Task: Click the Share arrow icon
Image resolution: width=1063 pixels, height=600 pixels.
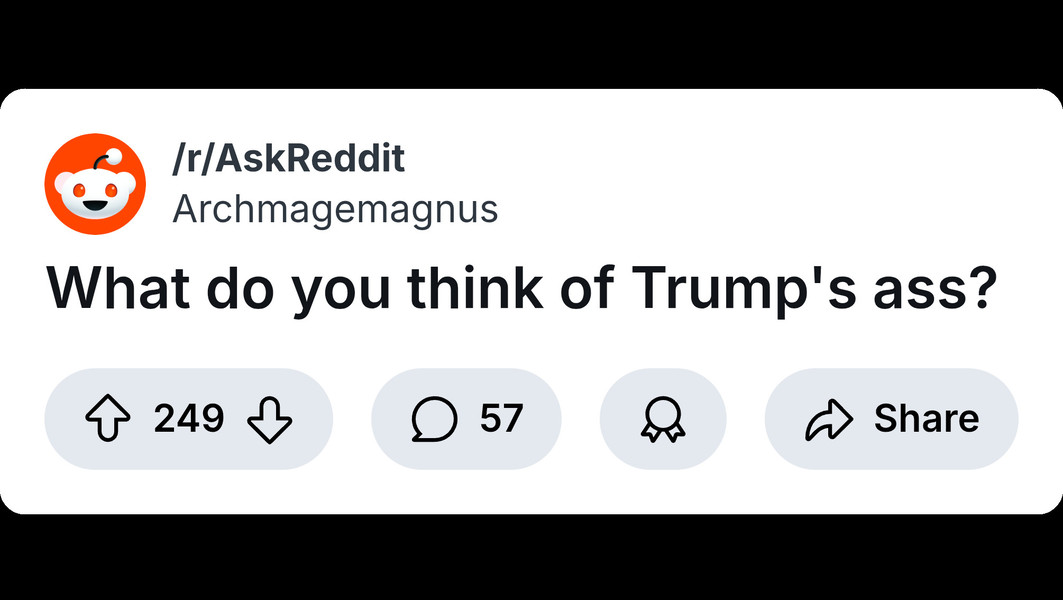Action: coord(829,420)
